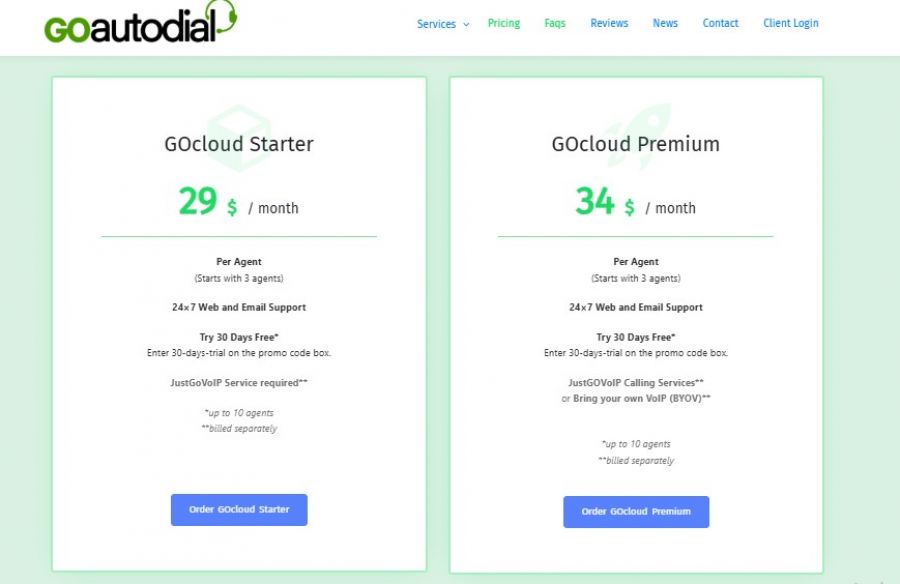This screenshot has height=584, width=900.
Task: Select the Faqs menu item
Action: pyautogui.click(x=555, y=23)
